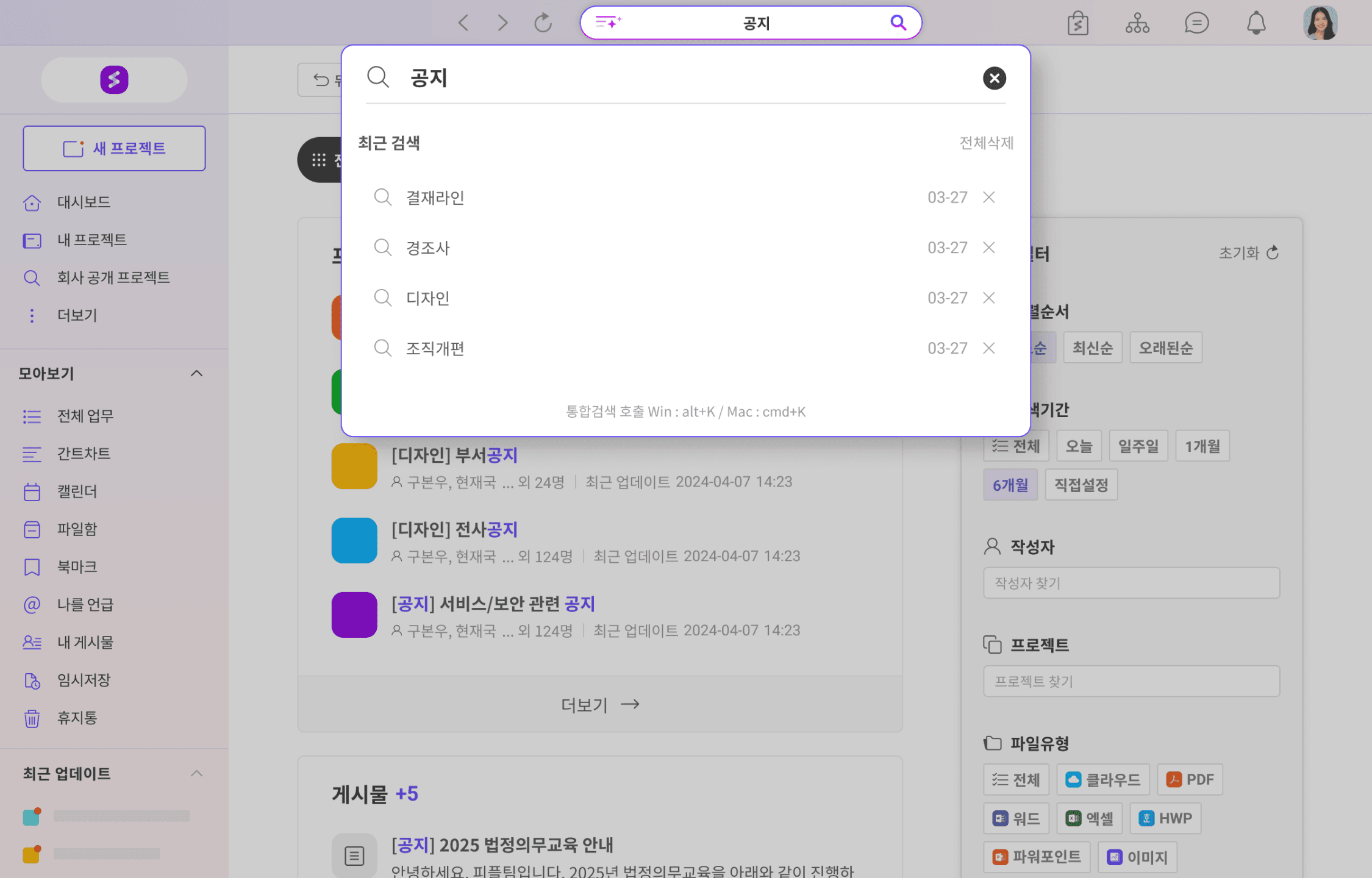Toggle the PDF file type filter
This screenshot has height=878, width=1372.
[1190, 779]
